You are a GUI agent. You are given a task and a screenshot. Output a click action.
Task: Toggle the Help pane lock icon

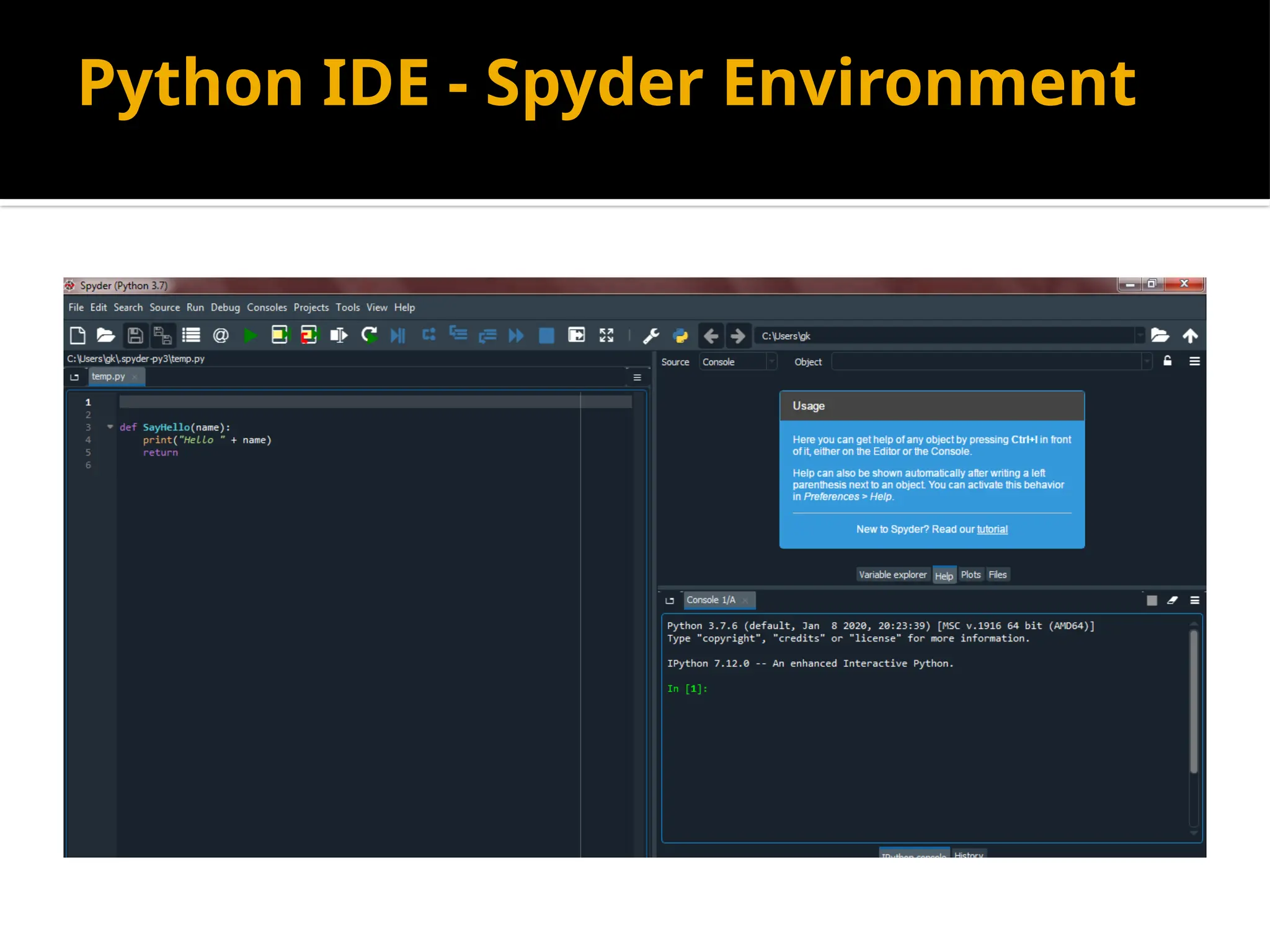pos(1167,361)
